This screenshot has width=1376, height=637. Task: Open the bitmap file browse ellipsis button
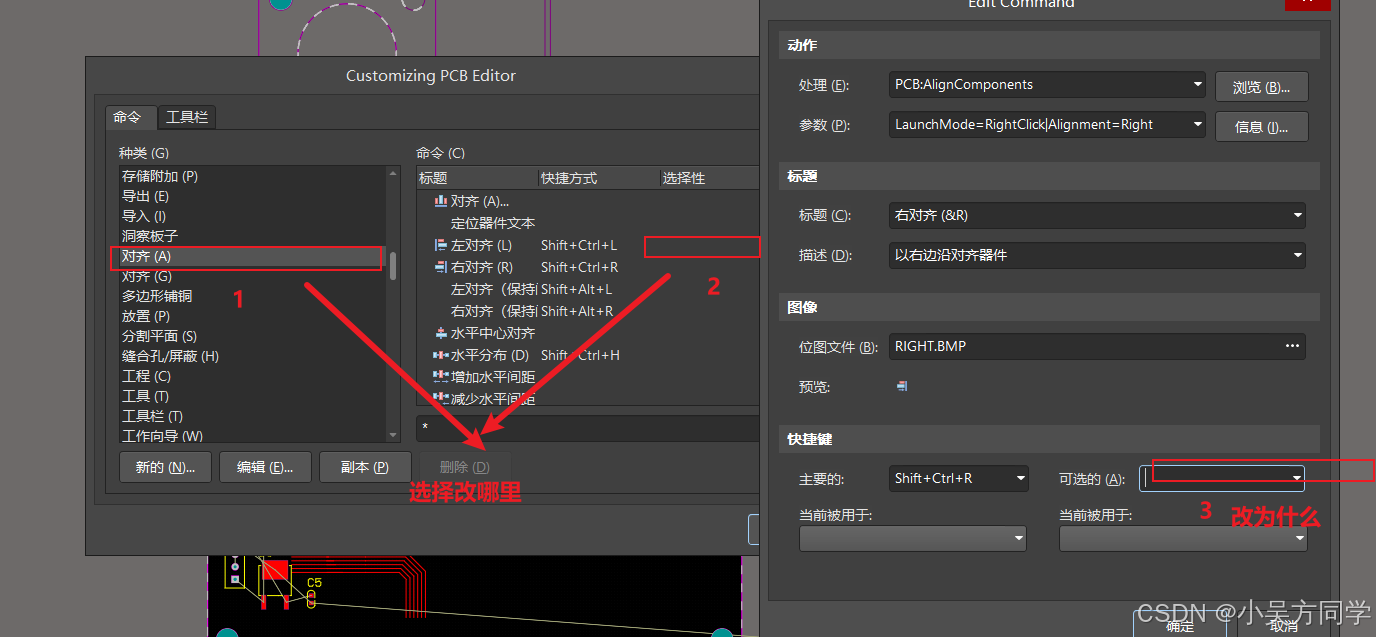(1292, 346)
